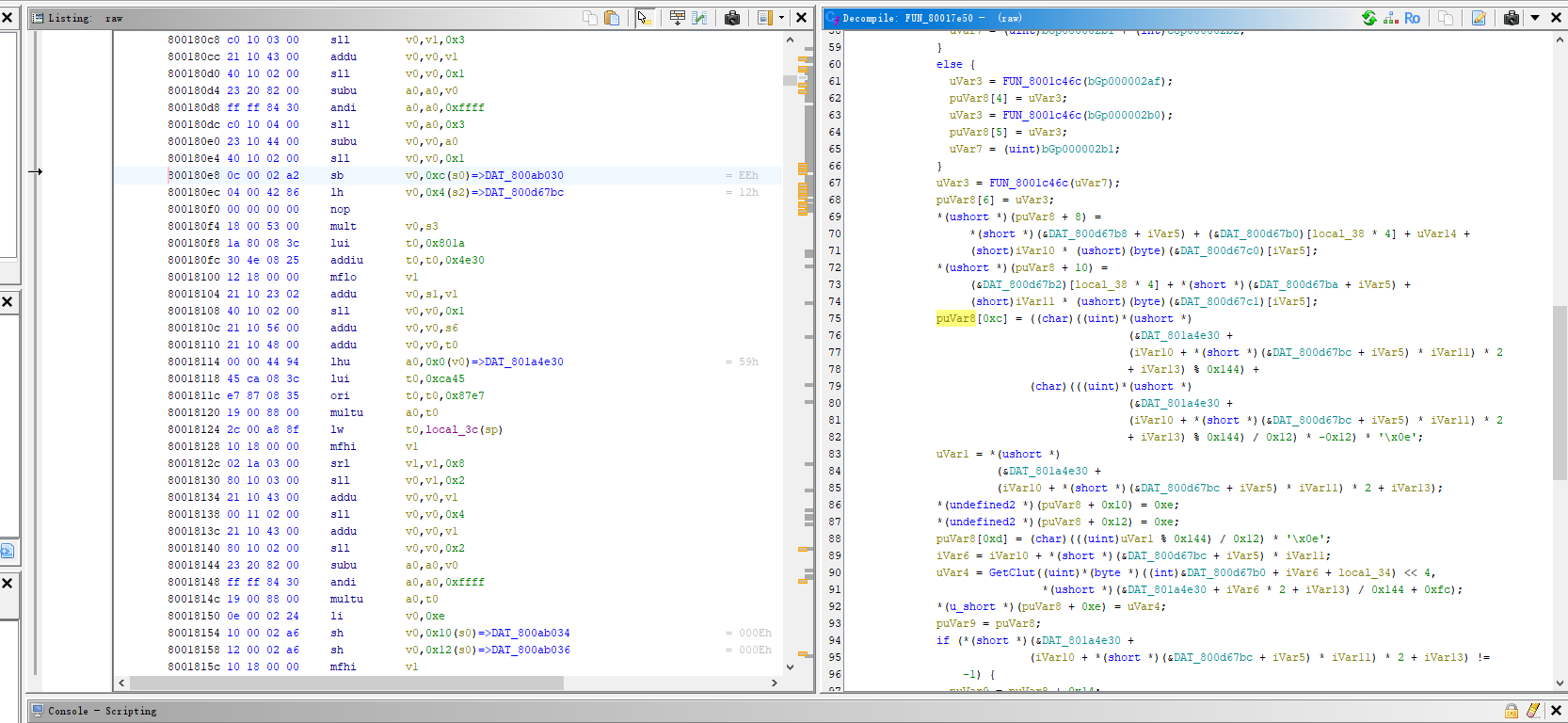The image size is (1568, 723).
Task: Re-decompile using the green refresh icon
Action: 1369,18
